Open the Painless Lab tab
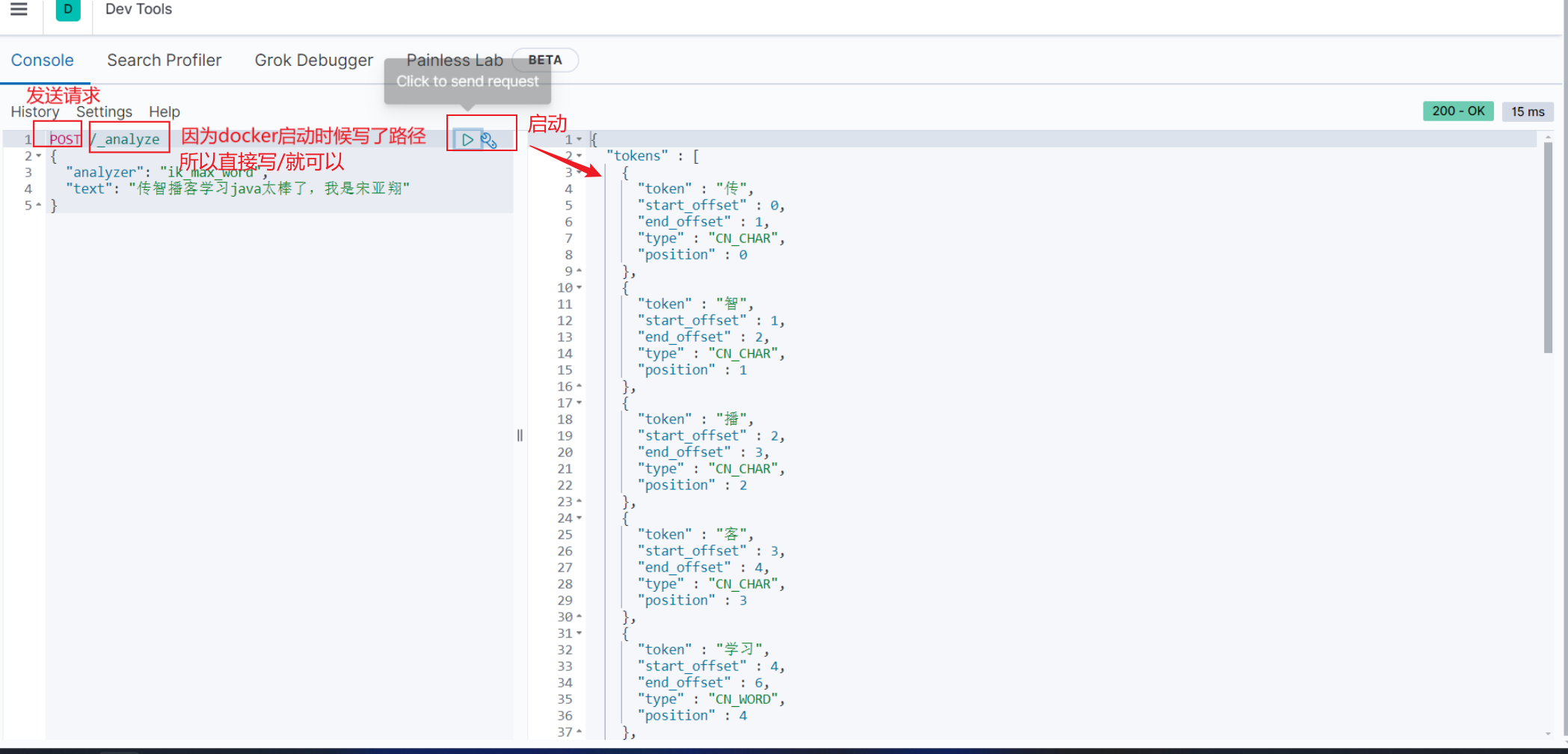The height and width of the screenshot is (754, 1568). click(454, 61)
